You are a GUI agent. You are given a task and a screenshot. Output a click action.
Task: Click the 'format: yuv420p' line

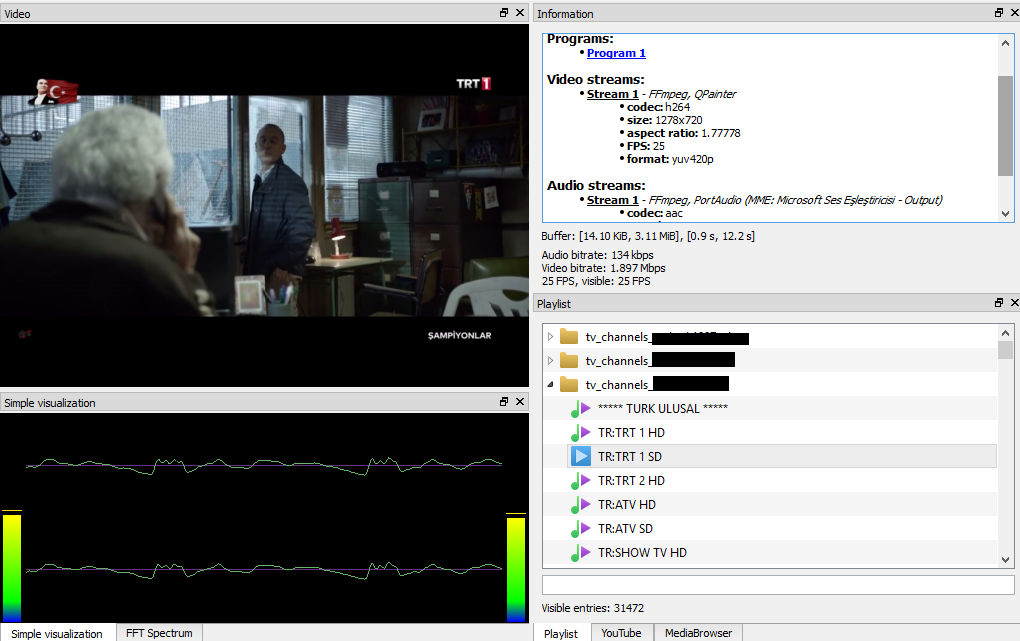click(x=670, y=159)
